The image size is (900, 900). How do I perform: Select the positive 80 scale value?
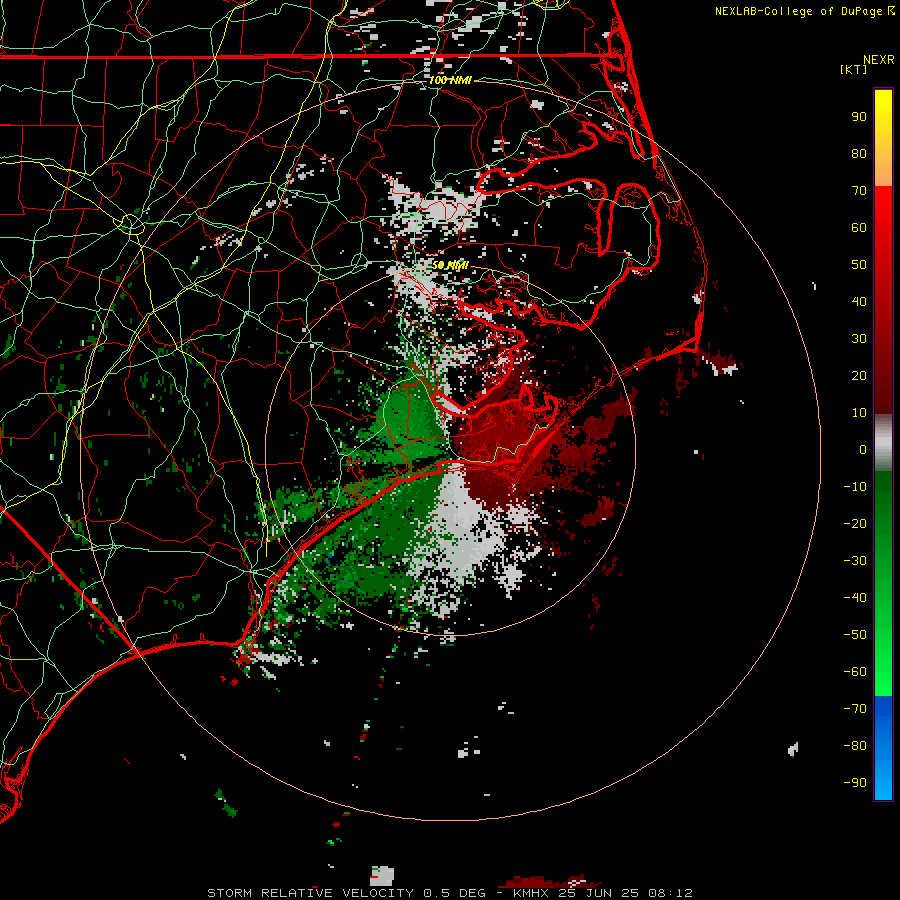[x=859, y=154]
